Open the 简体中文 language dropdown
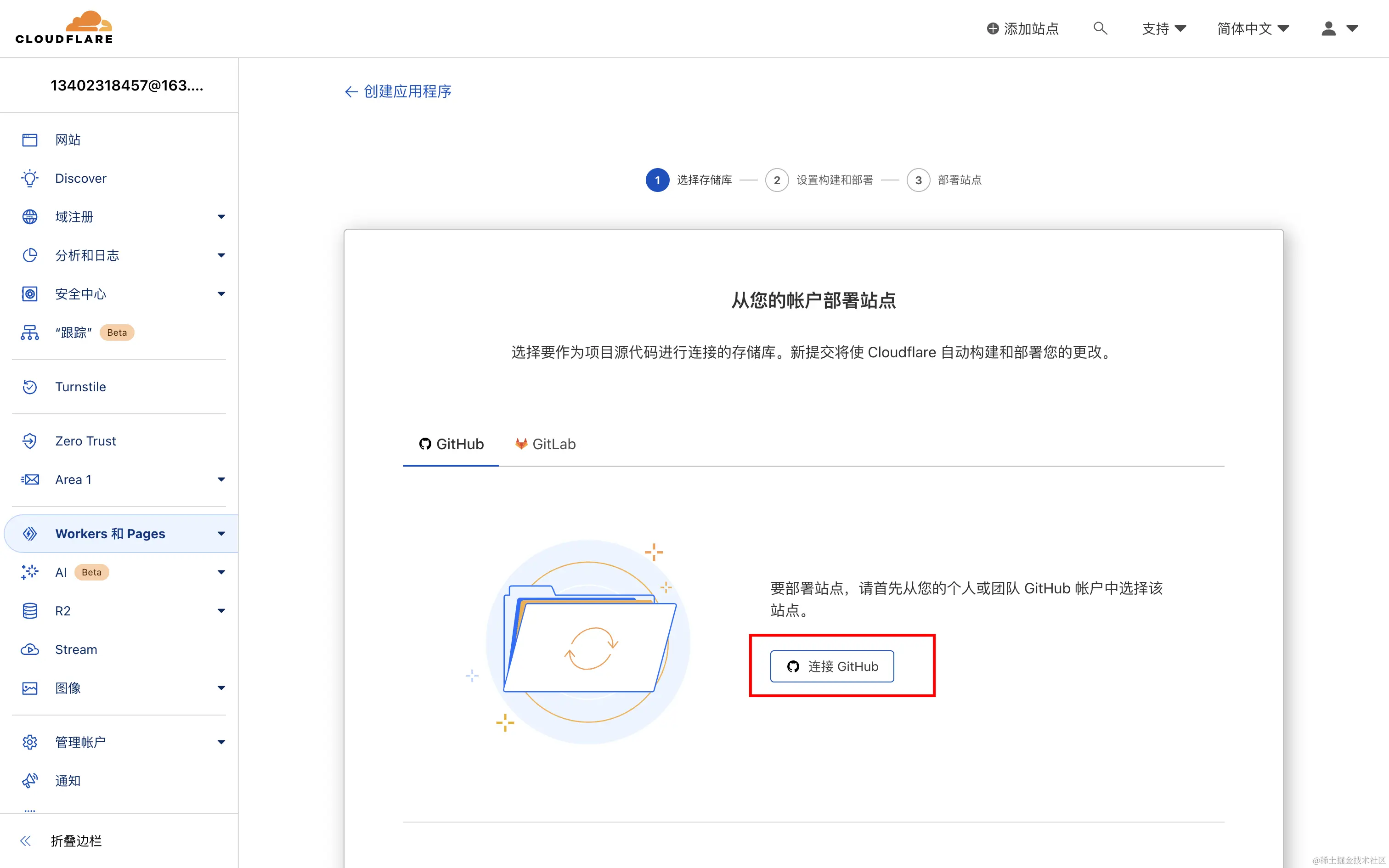This screenshot has height=868, width=1389. point(1253,28)
